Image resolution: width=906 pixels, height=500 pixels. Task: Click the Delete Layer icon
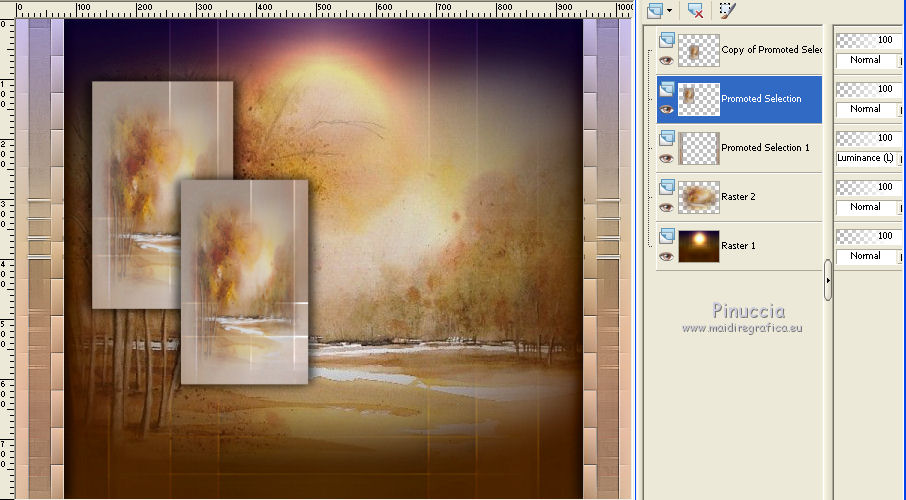point(696,10)
